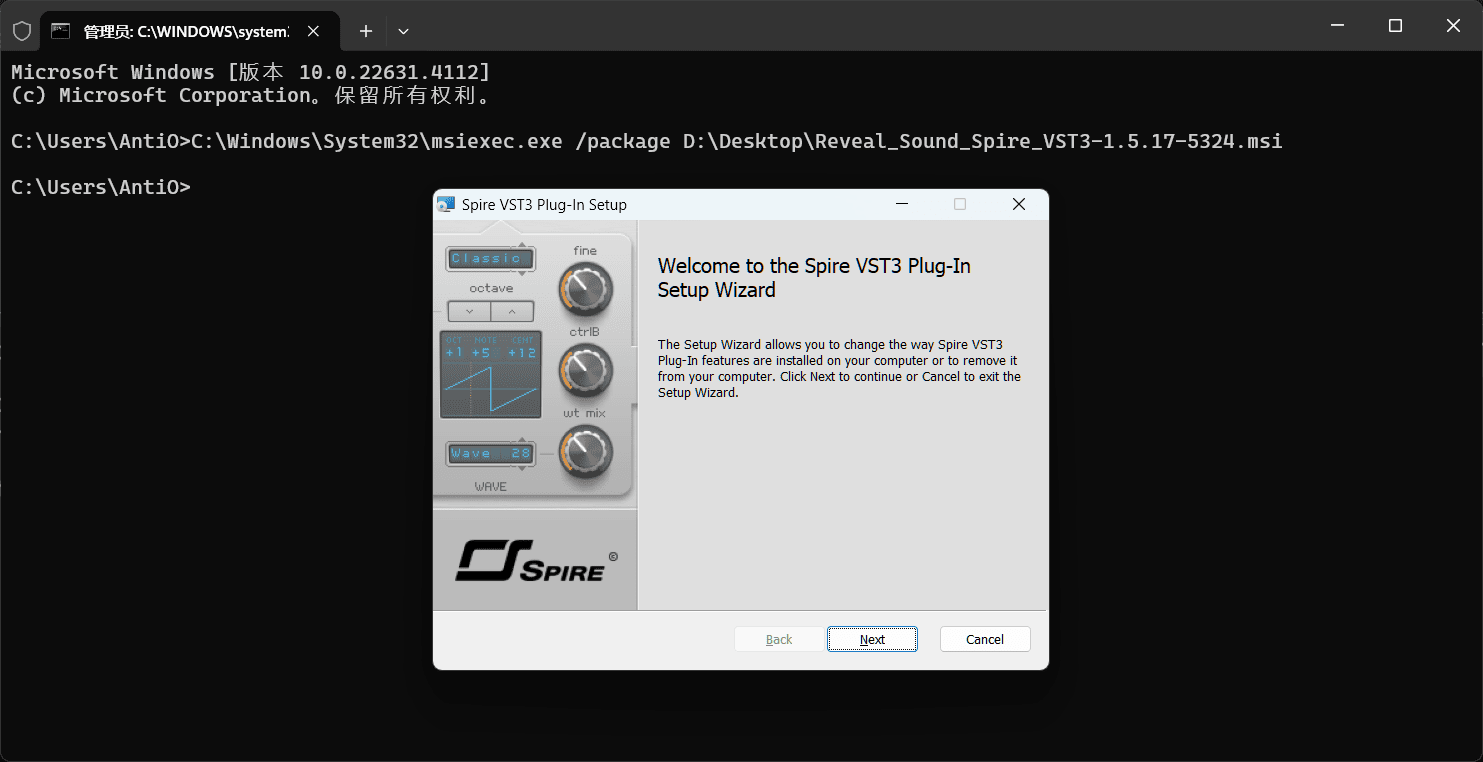Click the Spire logo banner image

click(535, 560)
